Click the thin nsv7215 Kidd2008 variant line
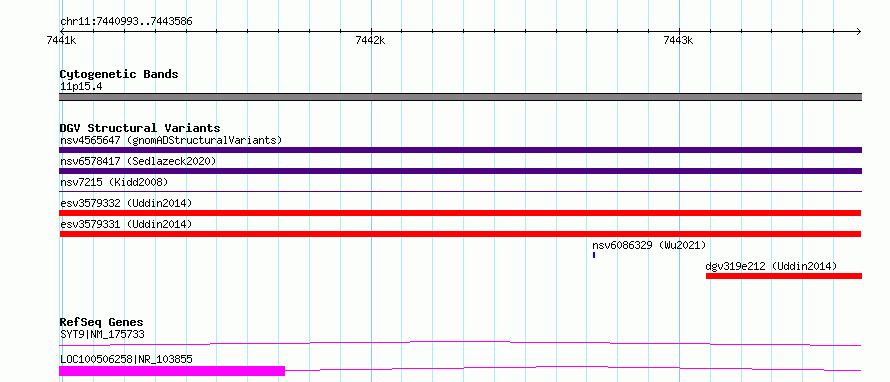890x382 pixels. [x=460, y=192]
